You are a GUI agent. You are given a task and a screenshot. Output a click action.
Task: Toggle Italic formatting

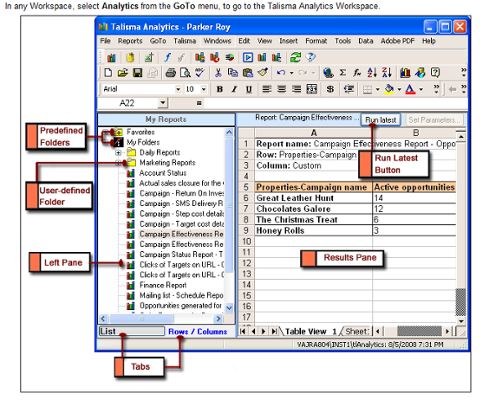234,89
